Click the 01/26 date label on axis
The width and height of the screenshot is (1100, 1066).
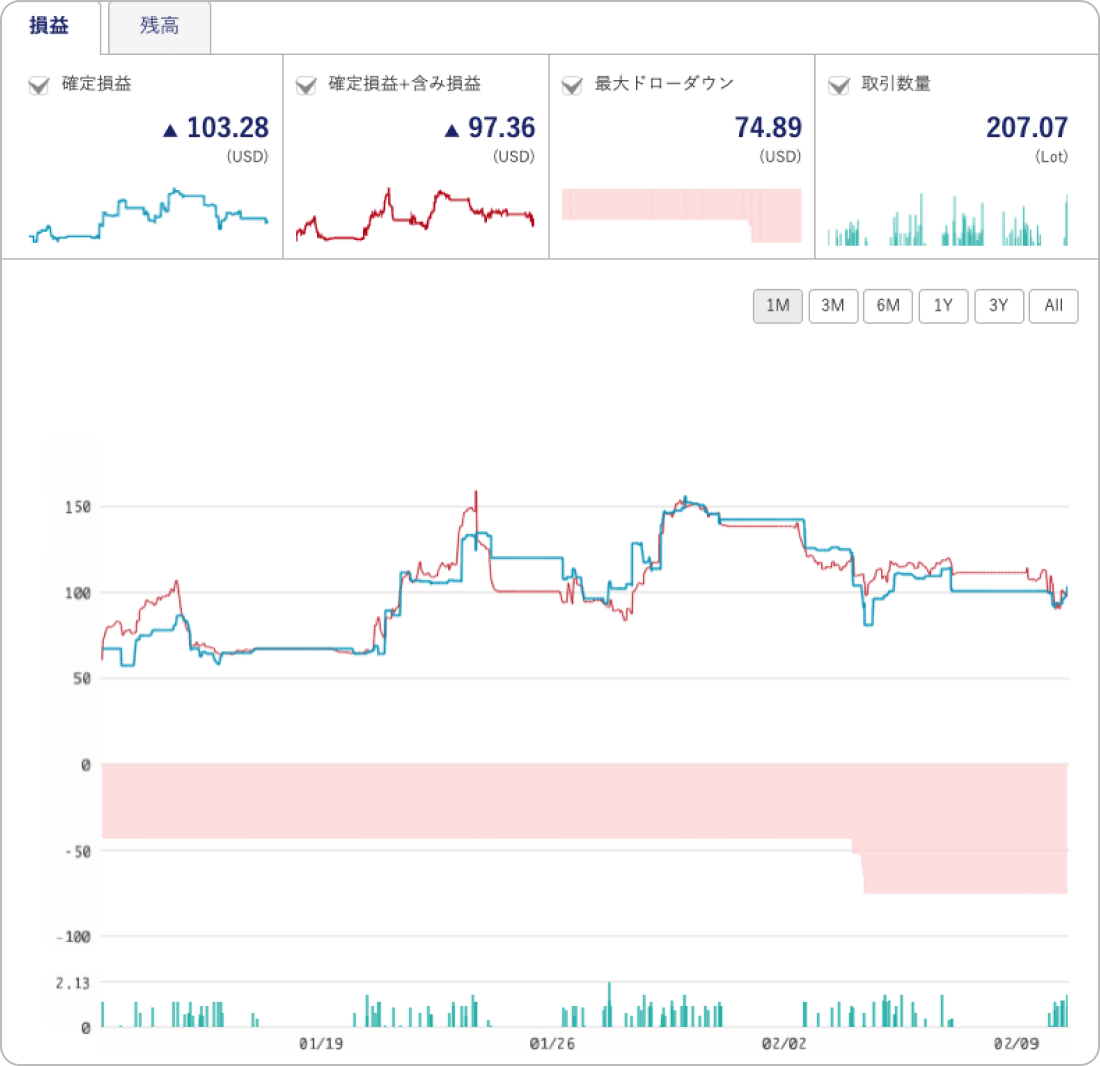click(552, 1044)
